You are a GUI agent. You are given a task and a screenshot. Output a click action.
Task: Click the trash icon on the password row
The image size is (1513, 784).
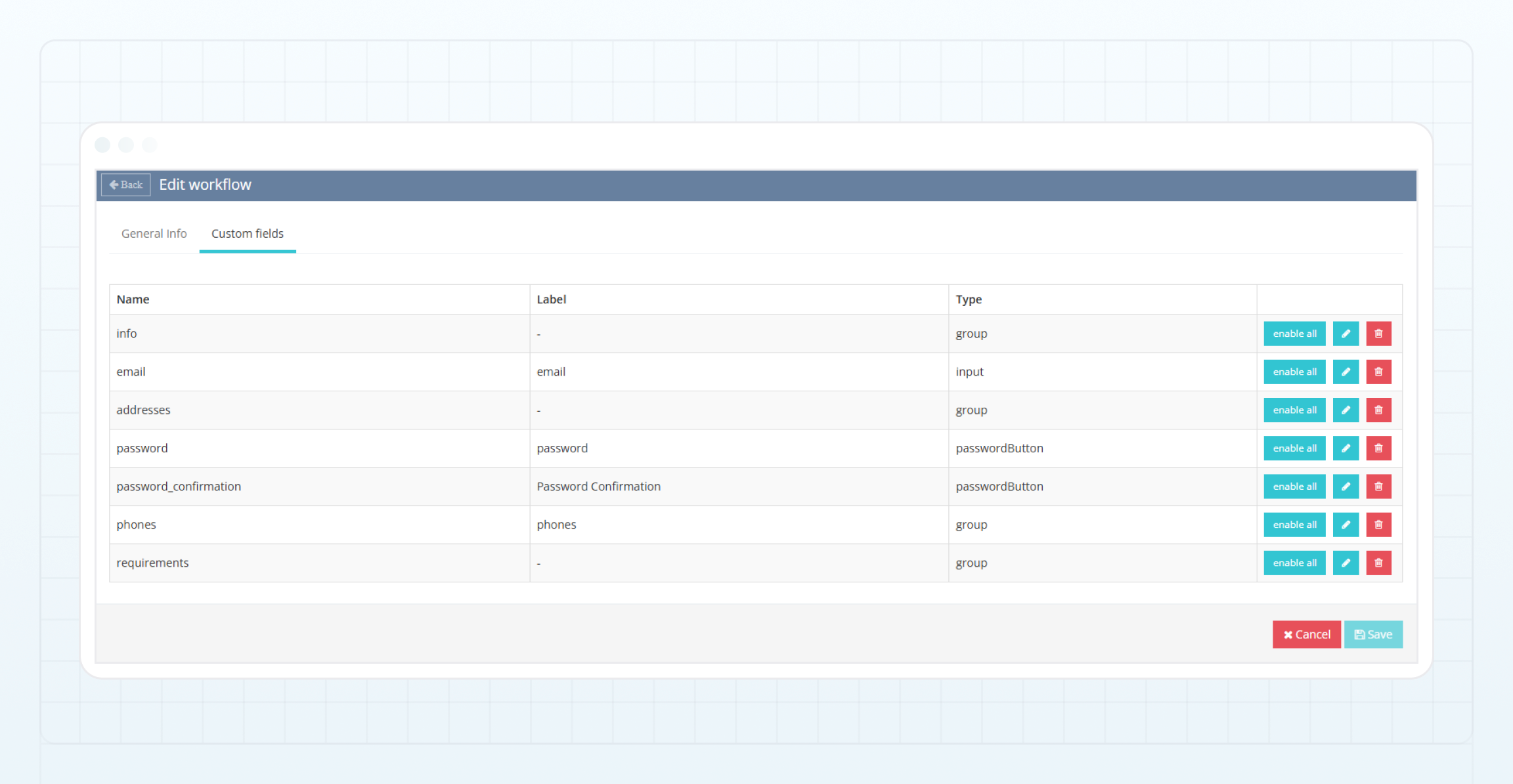pyautogui.click(x=1378, y=448)
